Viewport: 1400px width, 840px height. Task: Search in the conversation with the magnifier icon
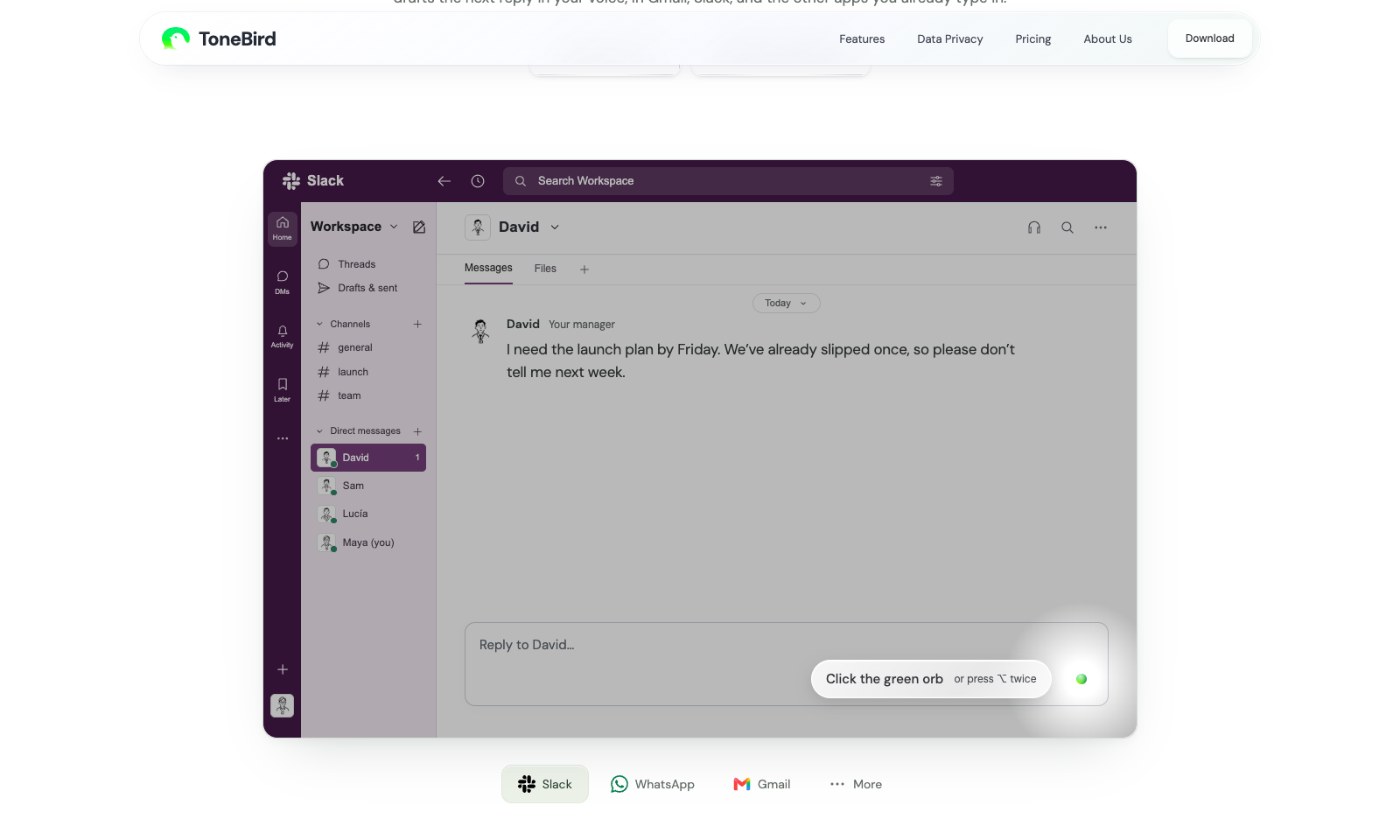pos(1067,227)
